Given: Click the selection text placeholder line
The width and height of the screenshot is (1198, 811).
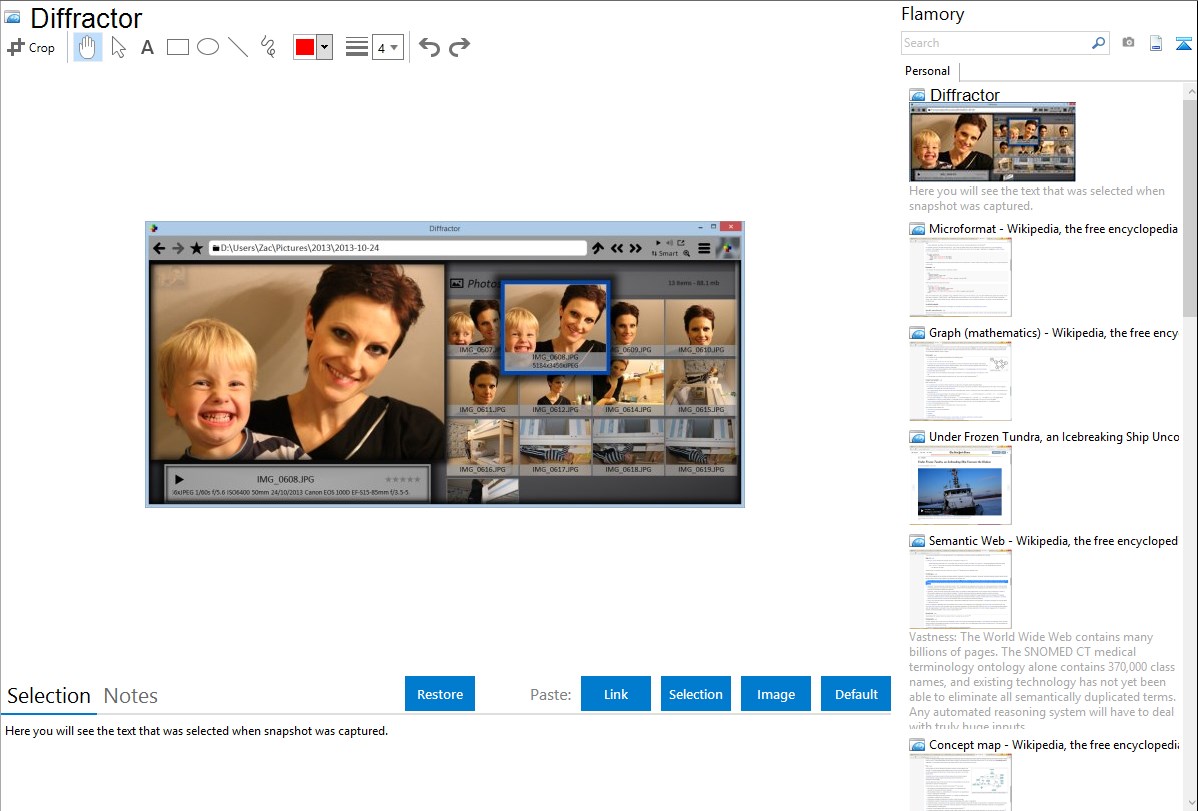Looking at the screenshot, I should [x=196, y=731].
